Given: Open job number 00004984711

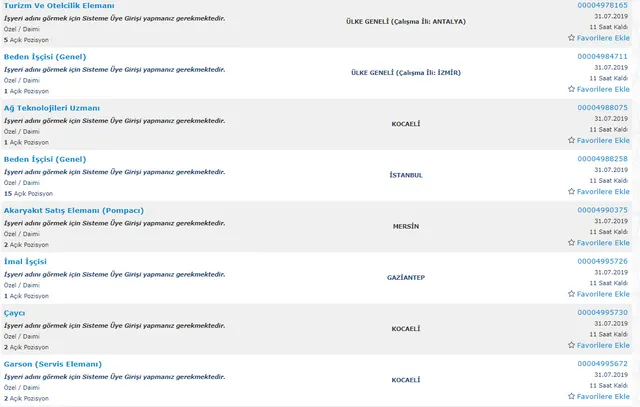Looking at the screenshot, I should [602, 56].
